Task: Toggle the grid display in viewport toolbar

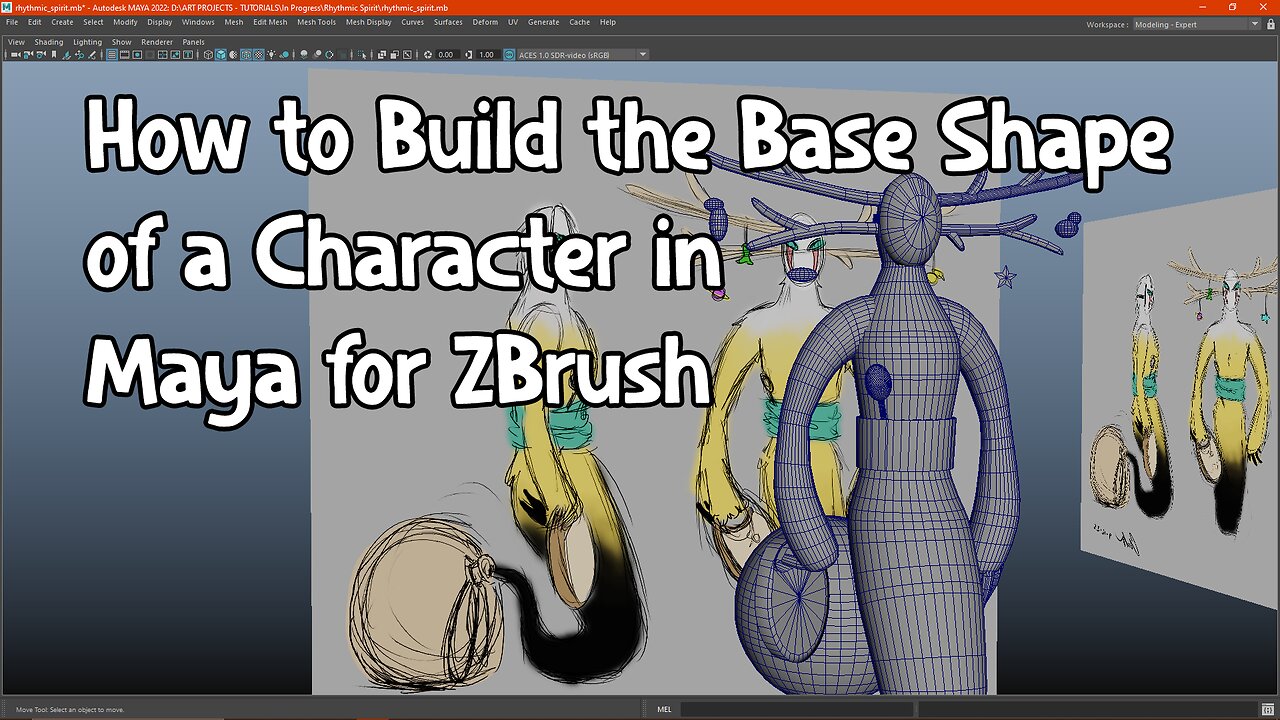Action: (112, 55)
